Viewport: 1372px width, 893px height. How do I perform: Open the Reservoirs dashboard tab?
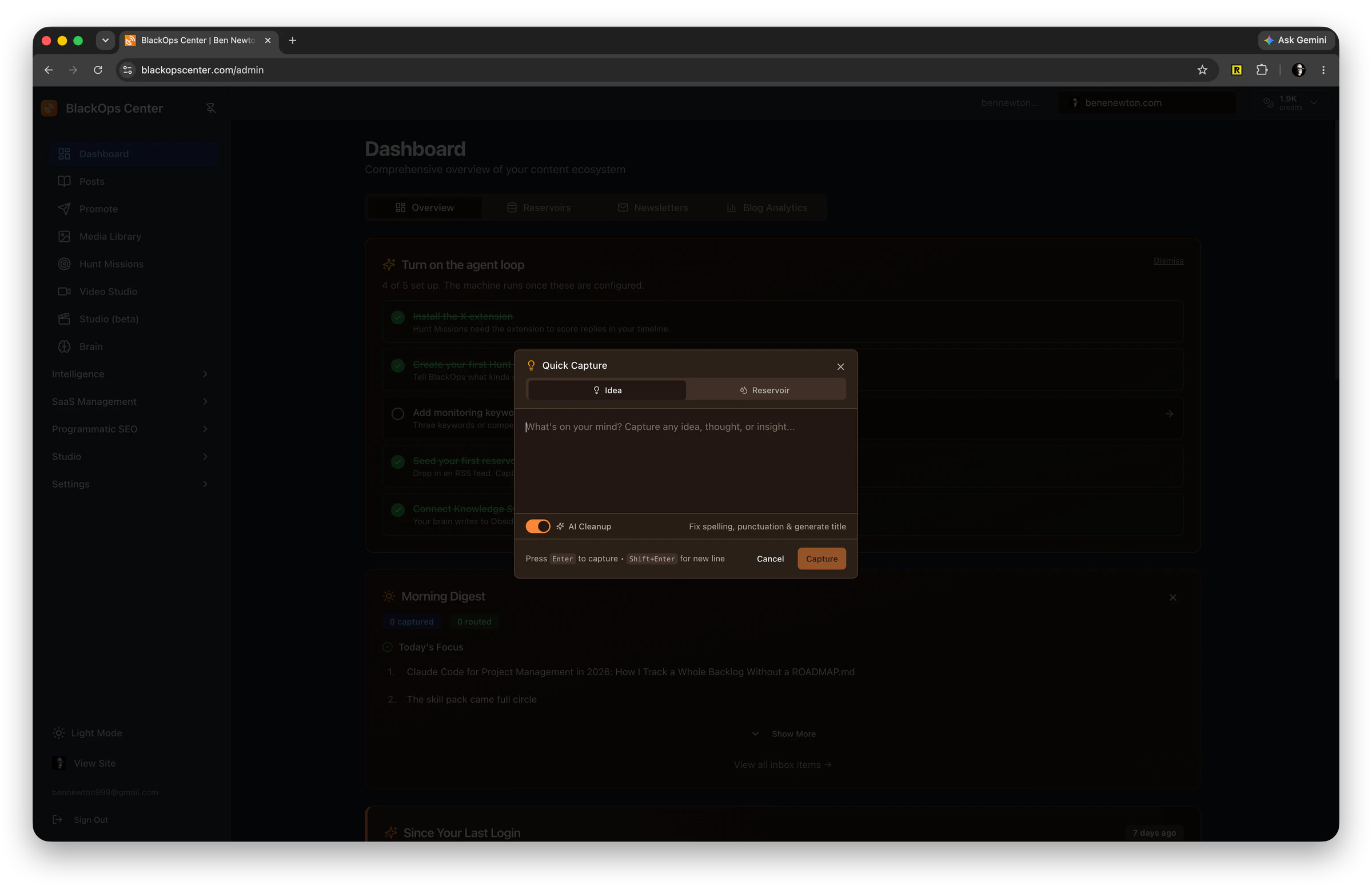pyautogui.click(x=539, y=208)
